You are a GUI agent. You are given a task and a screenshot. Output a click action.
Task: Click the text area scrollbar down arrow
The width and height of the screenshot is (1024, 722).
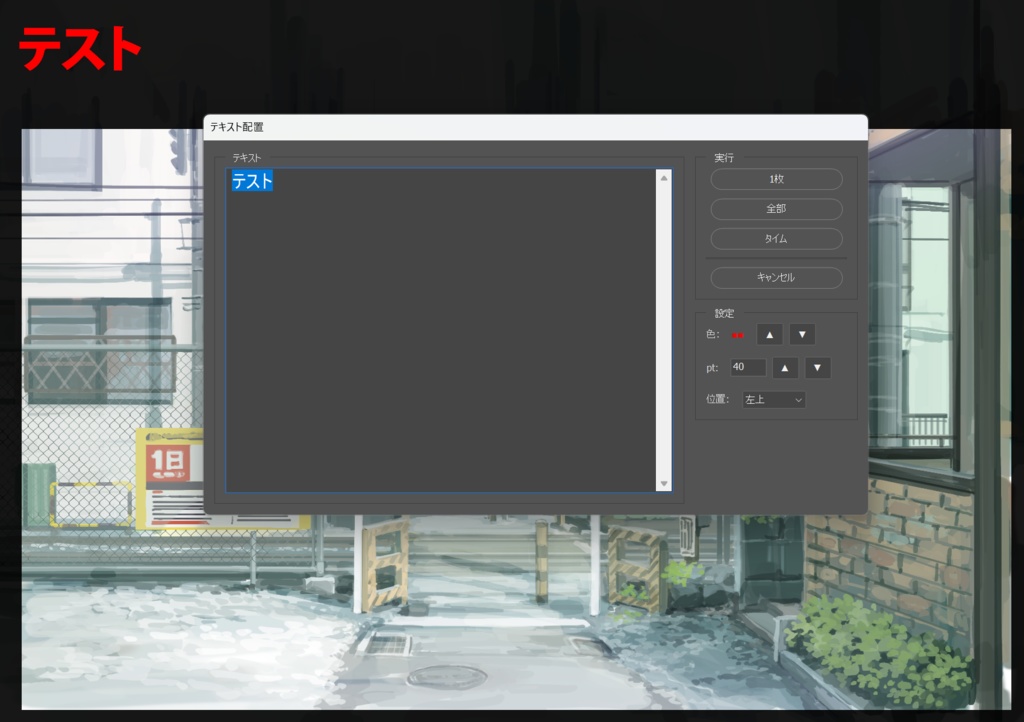point(664,484)
